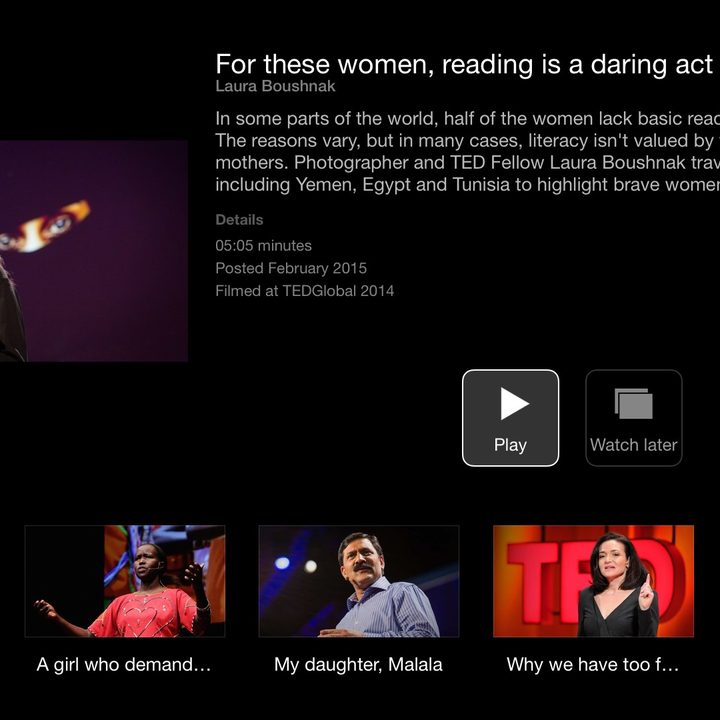Open the My daughter, Malala thumbnail
This screenshot has height=720, width=720.
tap(359, 581)
